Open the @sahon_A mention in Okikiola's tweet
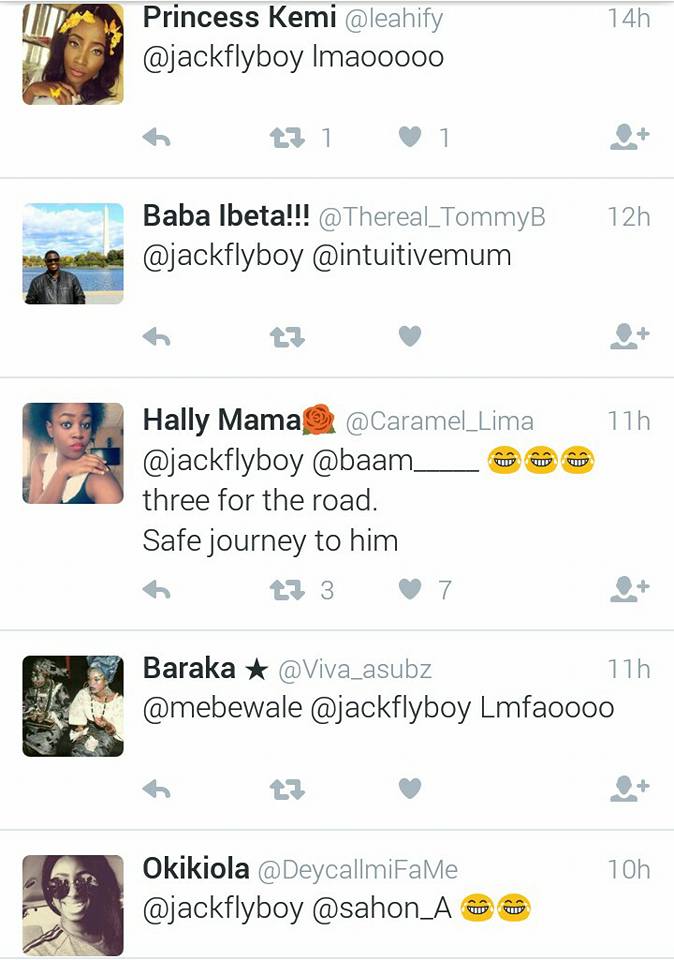This screenshot has width=674, height=960. 382,909
